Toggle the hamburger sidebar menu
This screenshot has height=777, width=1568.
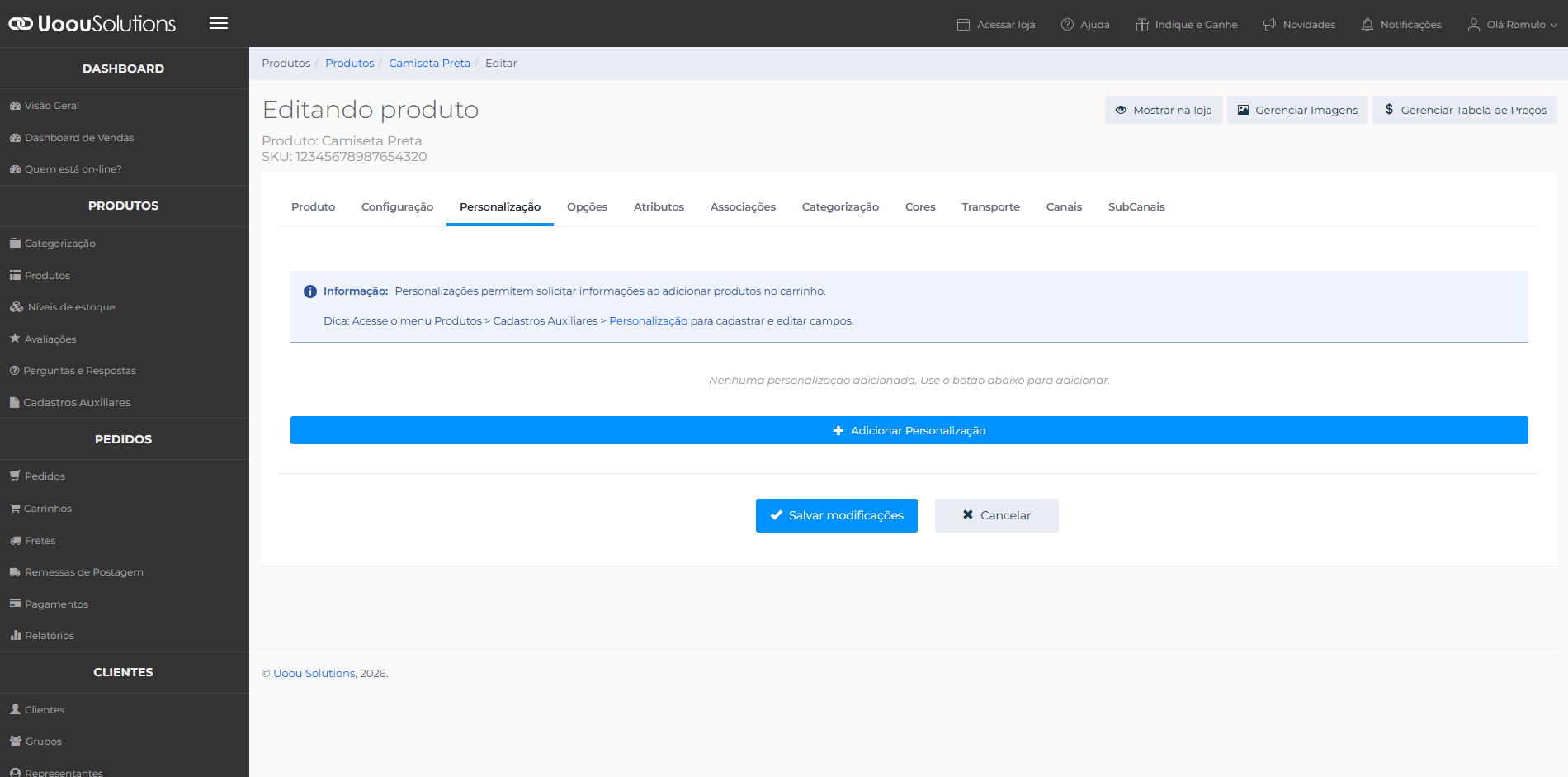[x=219, y=23]
